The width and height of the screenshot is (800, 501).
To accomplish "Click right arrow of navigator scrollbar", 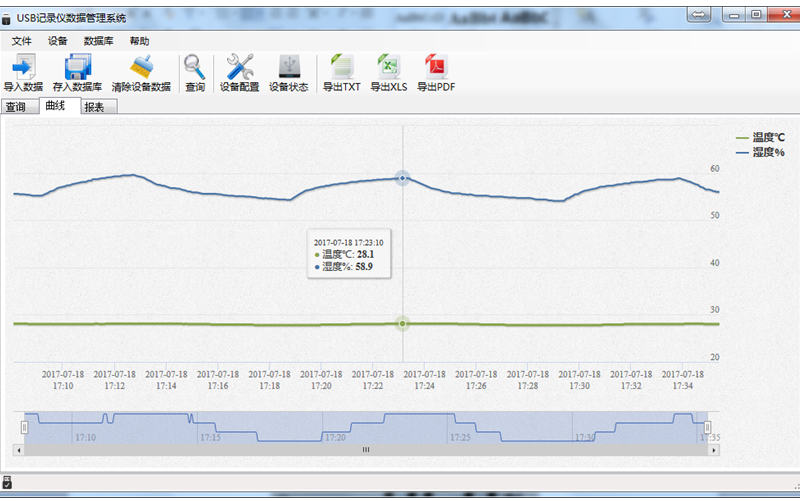I will click(x=713, y=450).
